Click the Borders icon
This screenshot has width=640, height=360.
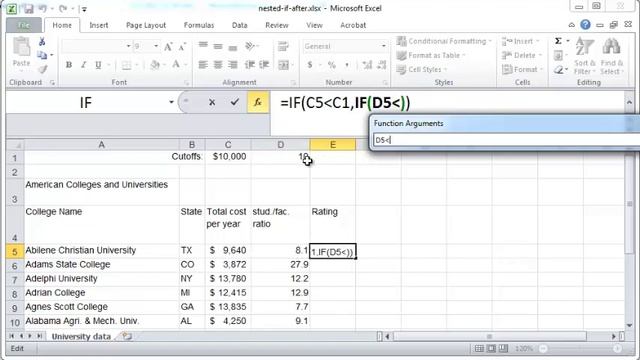point(126,65)
